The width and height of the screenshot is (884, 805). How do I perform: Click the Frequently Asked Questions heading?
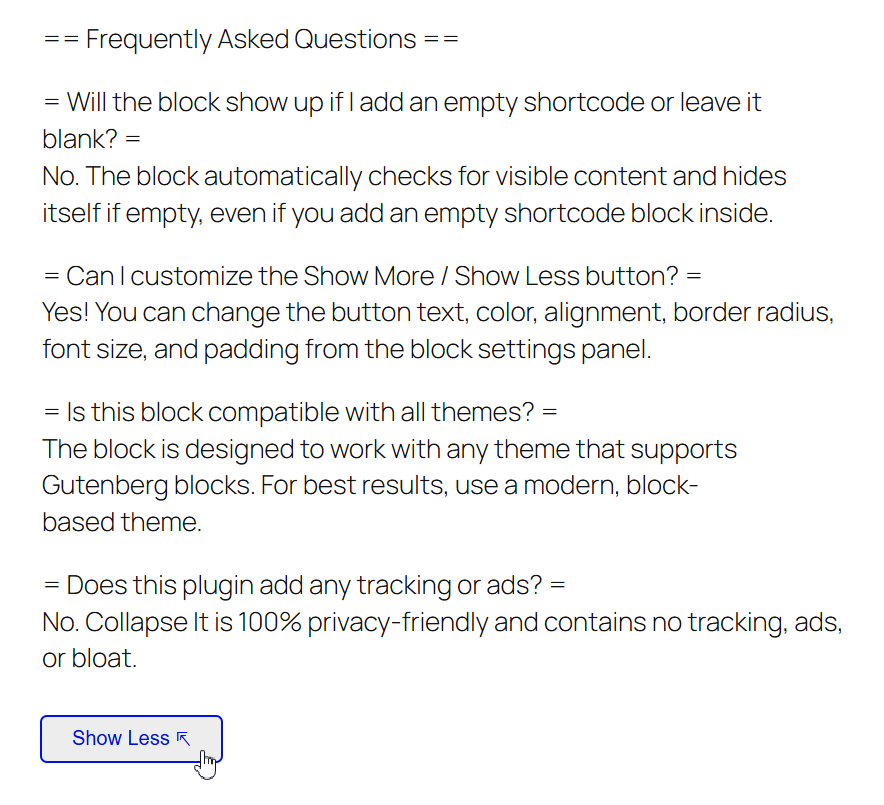[x=251, y=39]
